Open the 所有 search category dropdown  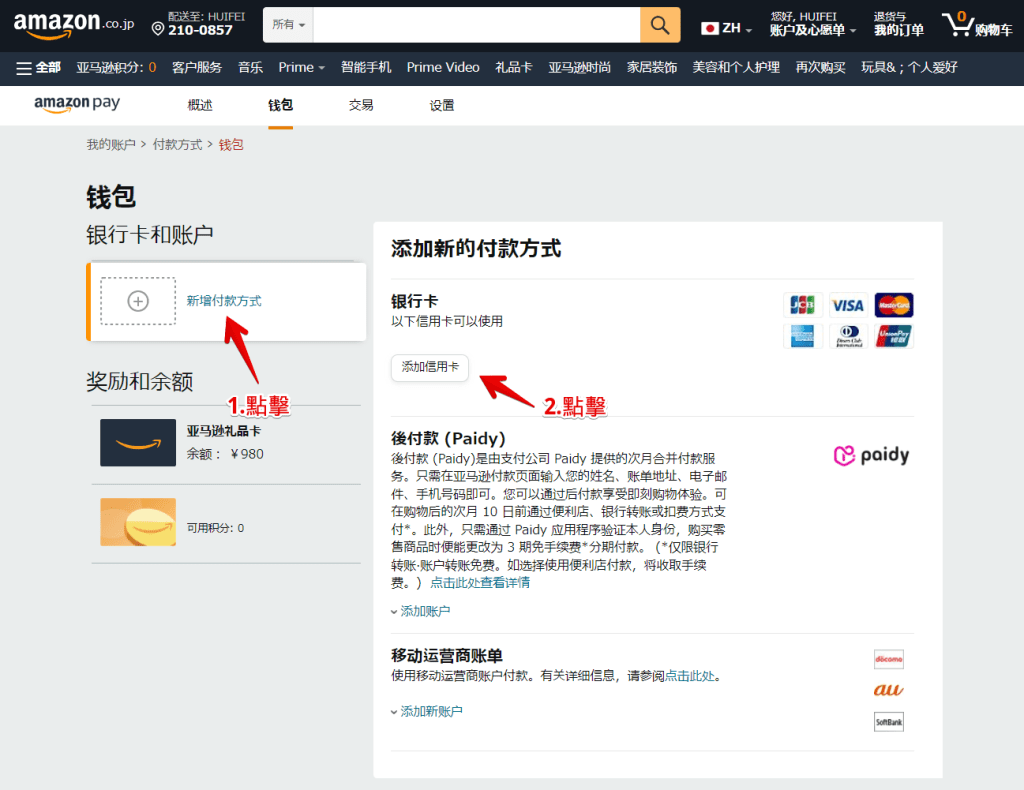tap(288, 25)
